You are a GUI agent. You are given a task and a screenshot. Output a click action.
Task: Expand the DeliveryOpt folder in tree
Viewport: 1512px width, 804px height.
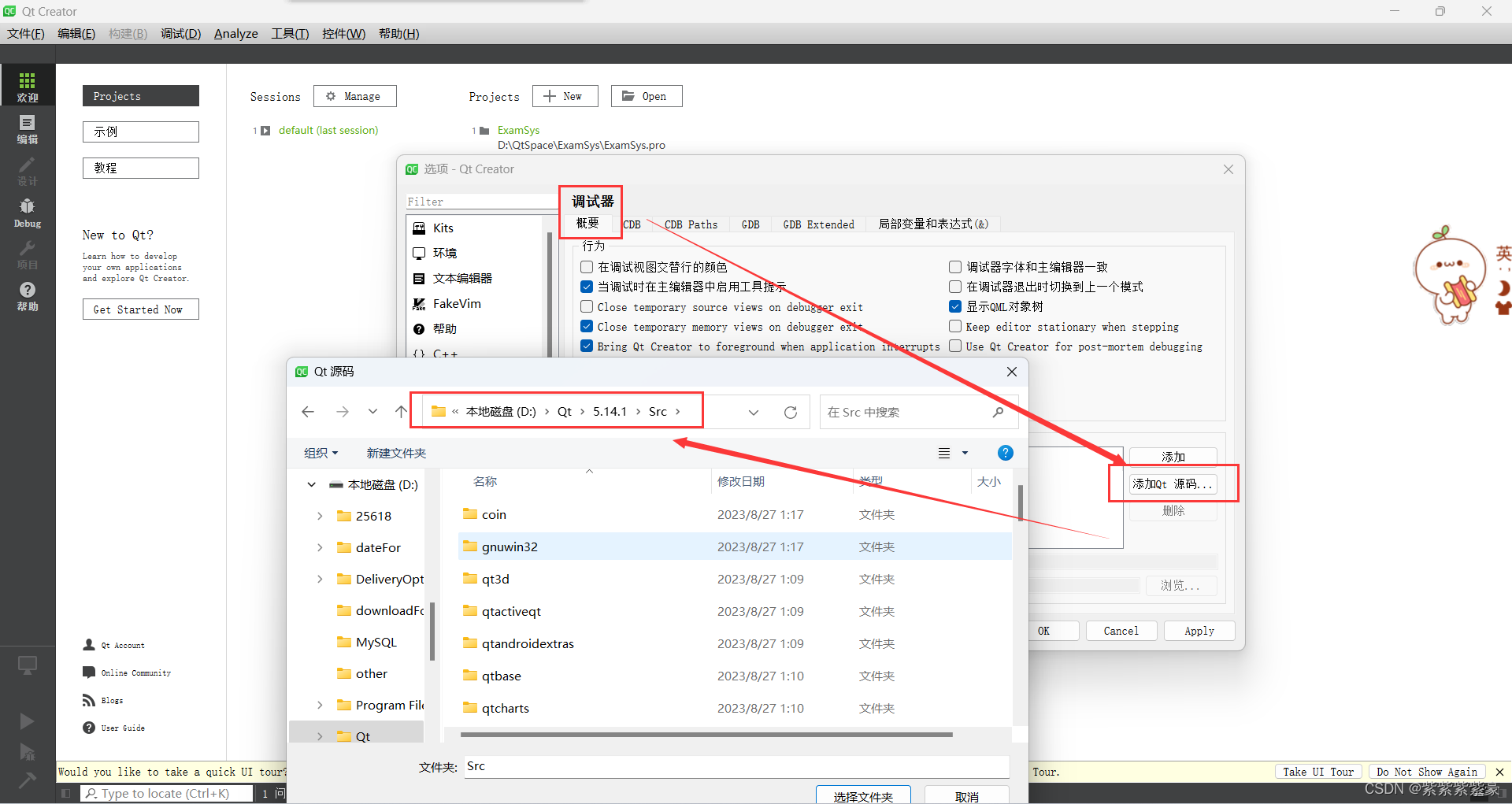(x=320, y=579)
